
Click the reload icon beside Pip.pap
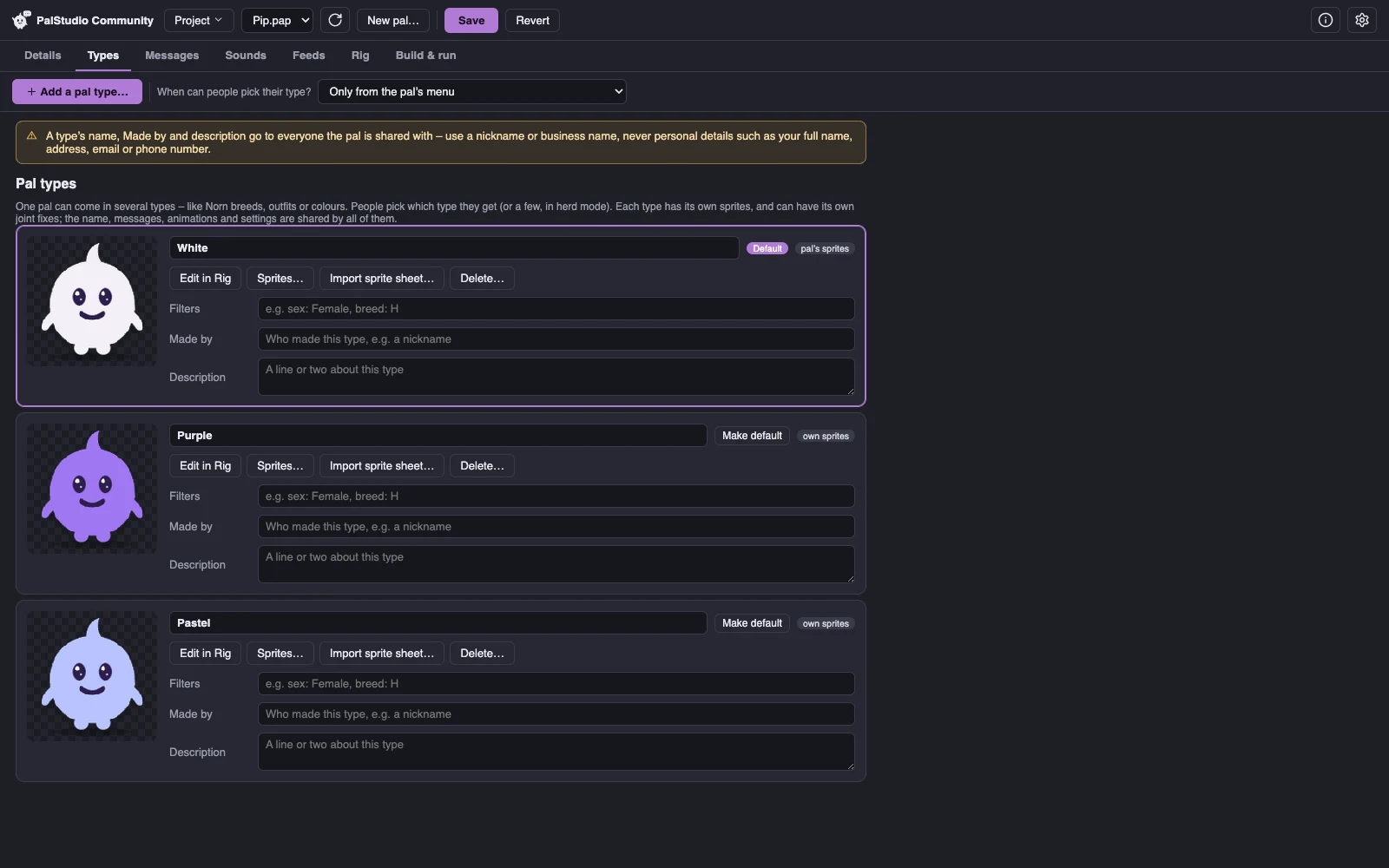coord(335,20)
